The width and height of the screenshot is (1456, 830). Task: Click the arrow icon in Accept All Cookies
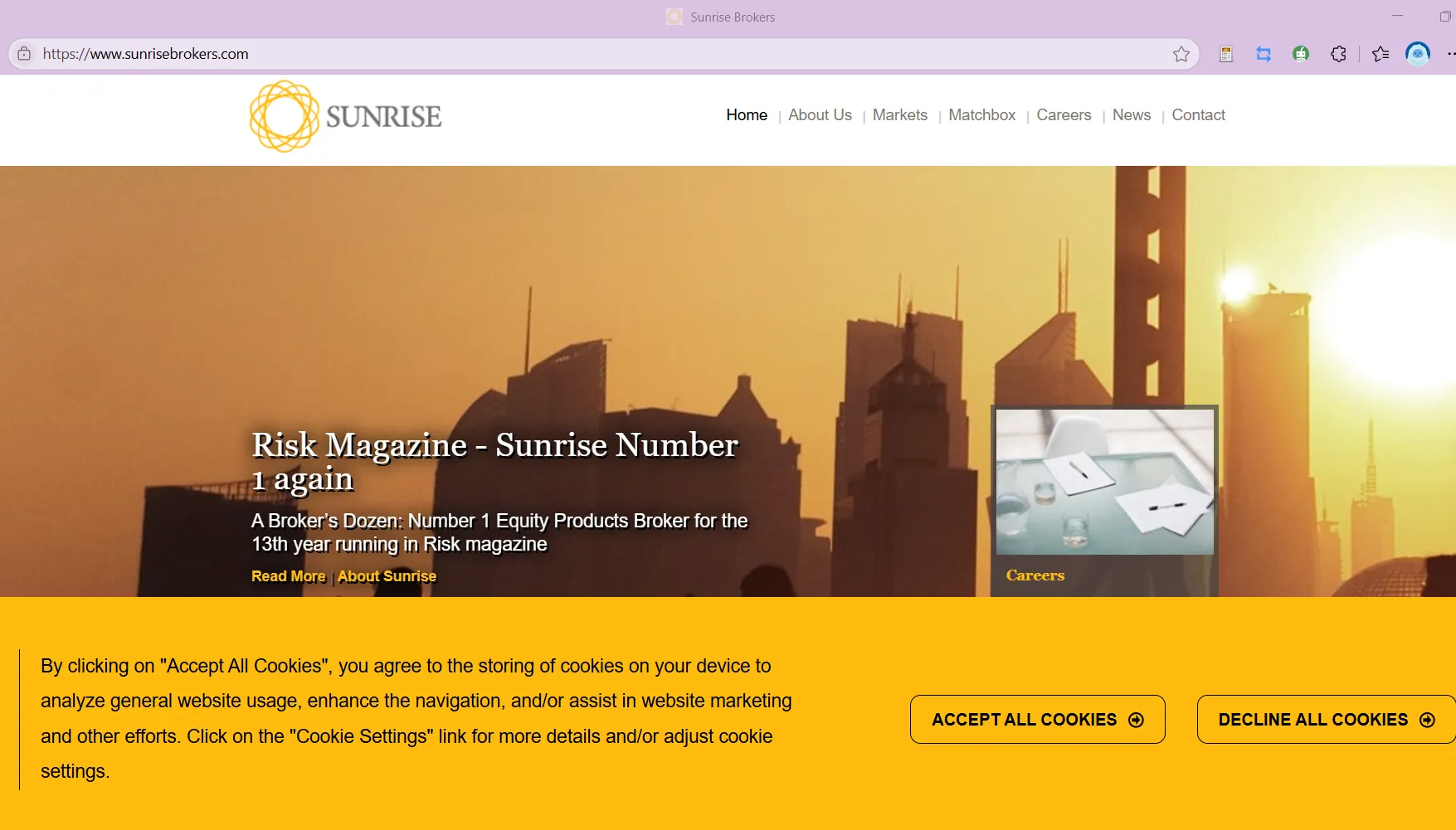coord(1136,720)
